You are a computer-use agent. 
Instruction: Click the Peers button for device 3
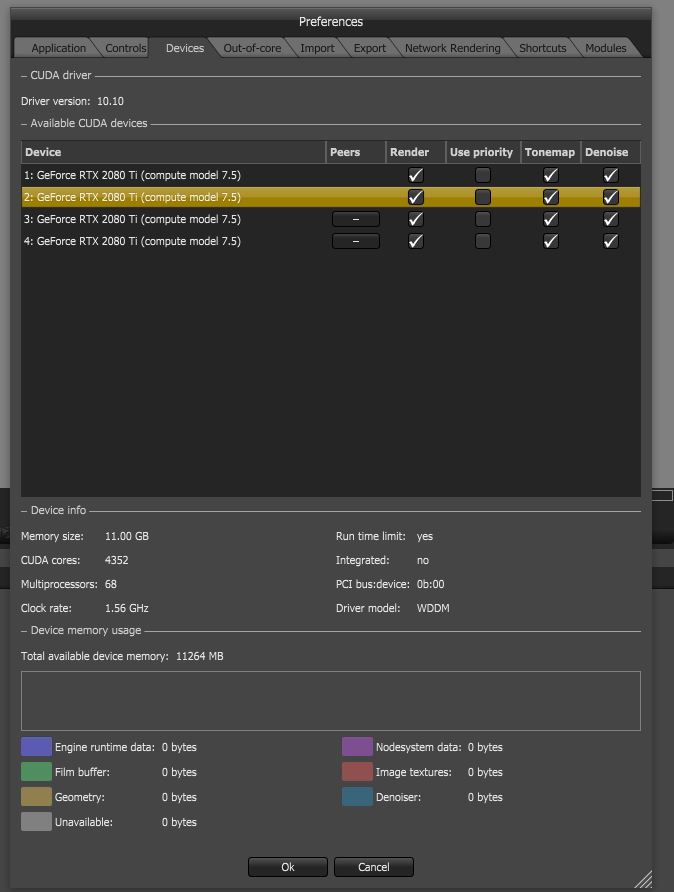355,219
